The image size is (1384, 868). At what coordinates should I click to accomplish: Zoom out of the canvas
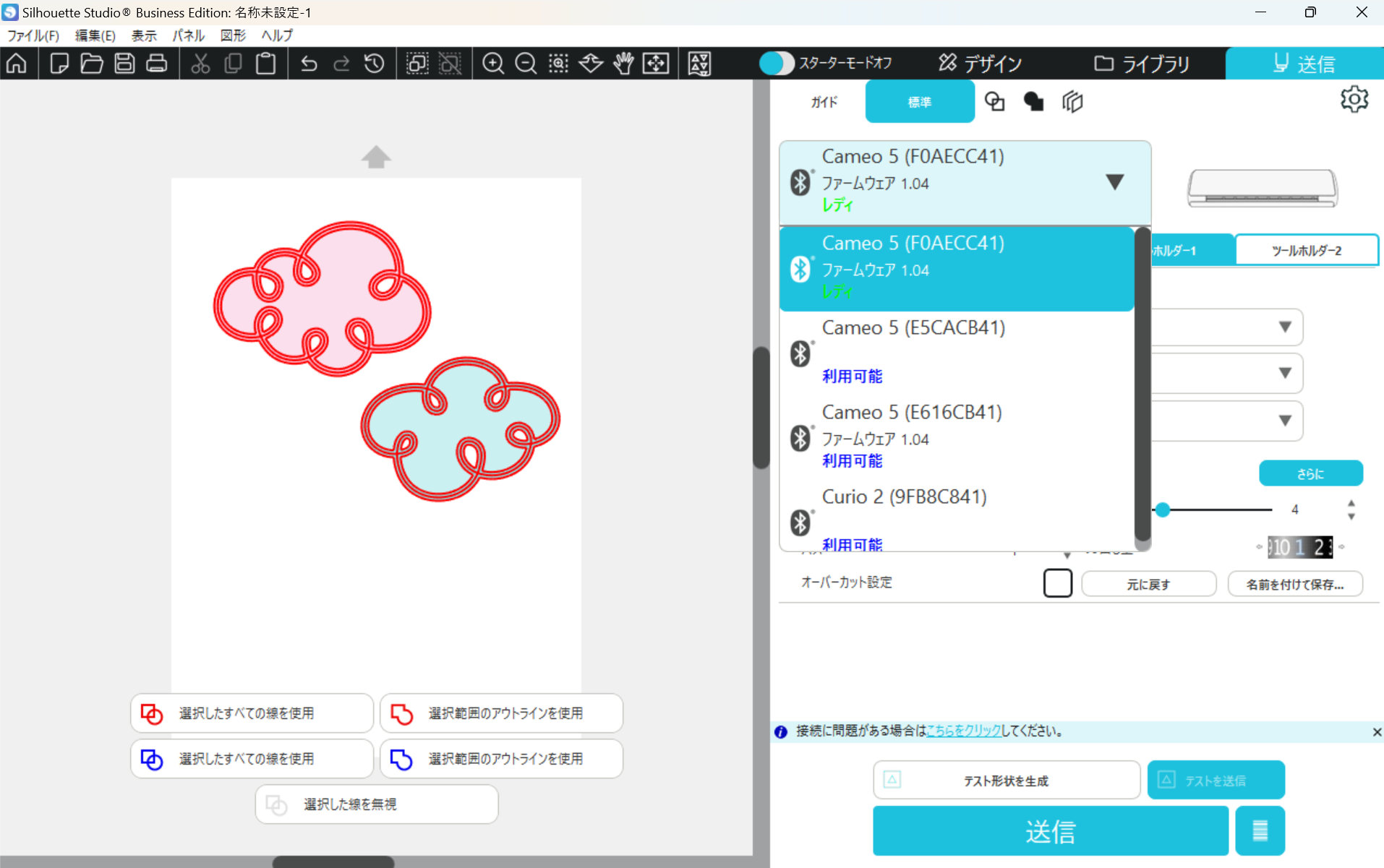click(526, 64)
